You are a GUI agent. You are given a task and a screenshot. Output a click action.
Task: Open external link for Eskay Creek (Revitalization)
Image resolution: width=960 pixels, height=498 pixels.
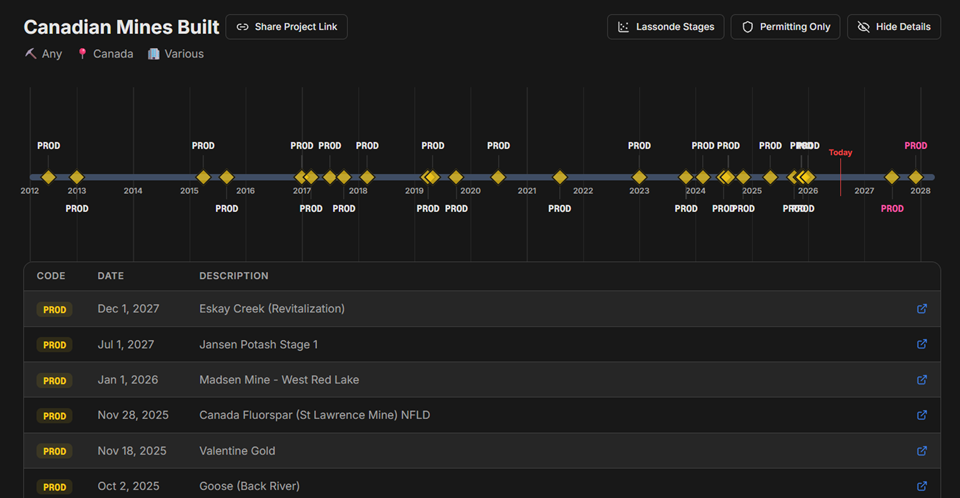pyautogui.click(x=921, y=309)
